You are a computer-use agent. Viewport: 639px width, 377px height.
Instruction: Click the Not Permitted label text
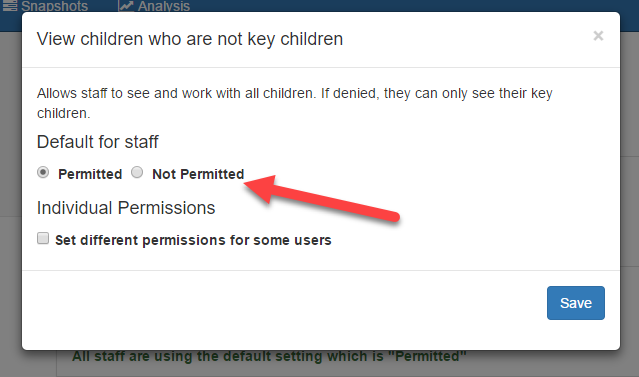point(198,174)
